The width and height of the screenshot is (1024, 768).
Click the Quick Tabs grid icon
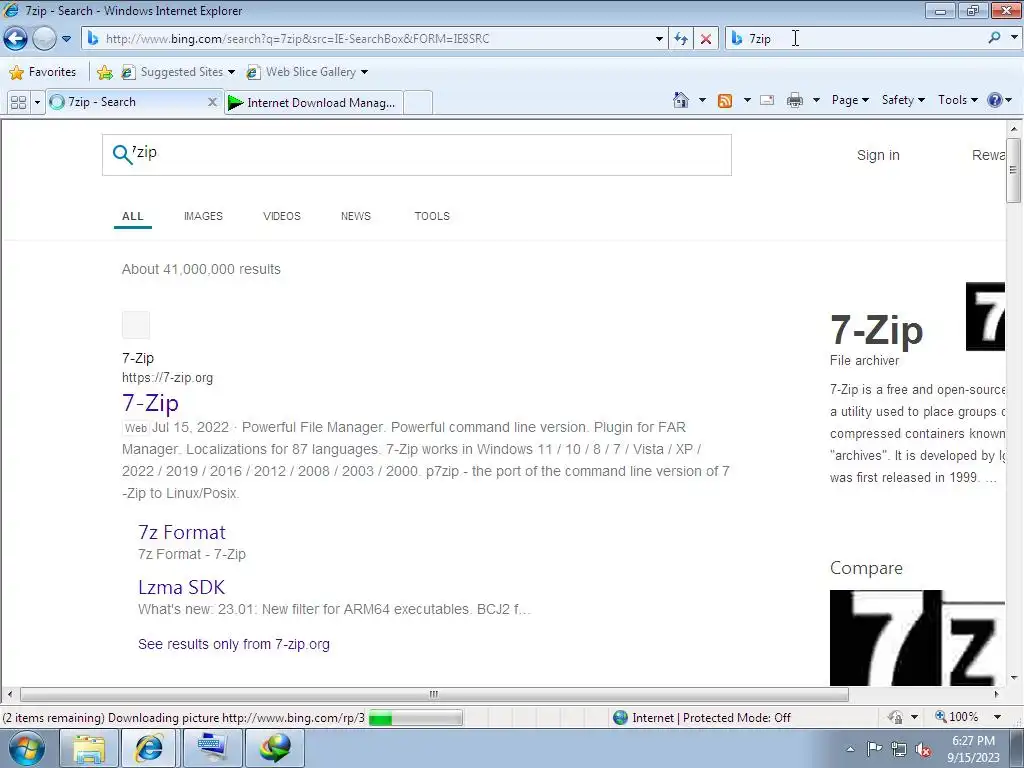(18, 103)
